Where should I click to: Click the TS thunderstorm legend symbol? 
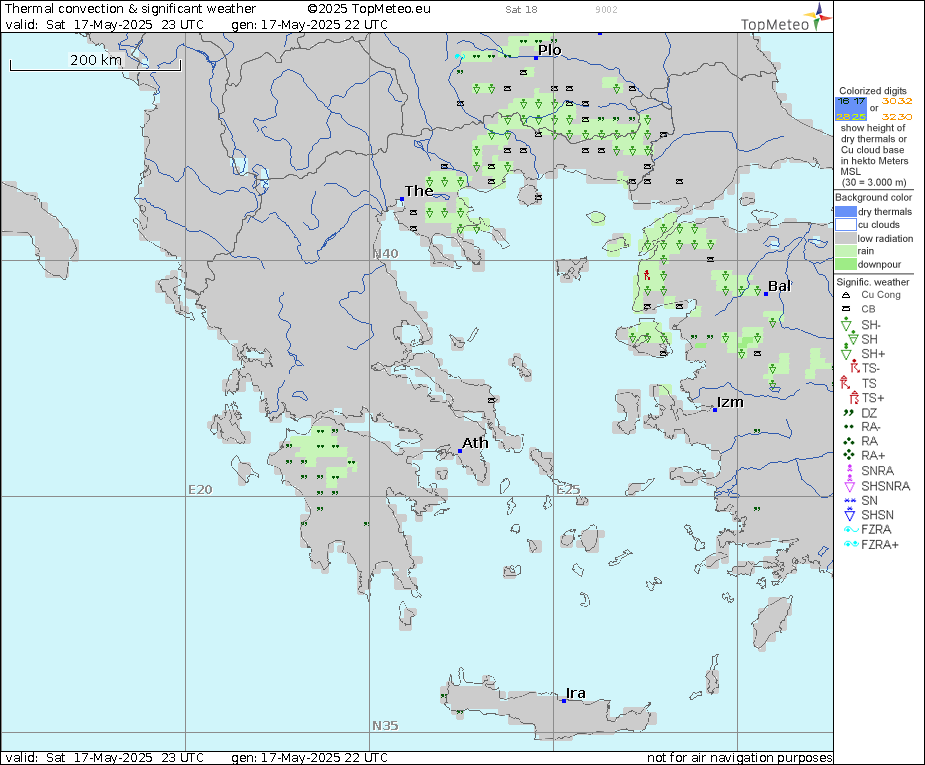tap(845, 382)
